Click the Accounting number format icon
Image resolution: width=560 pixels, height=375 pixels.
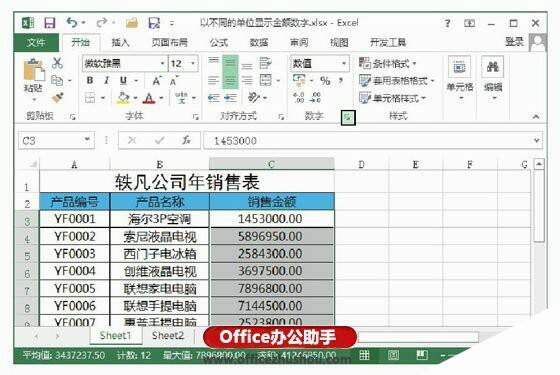(299, 80)
